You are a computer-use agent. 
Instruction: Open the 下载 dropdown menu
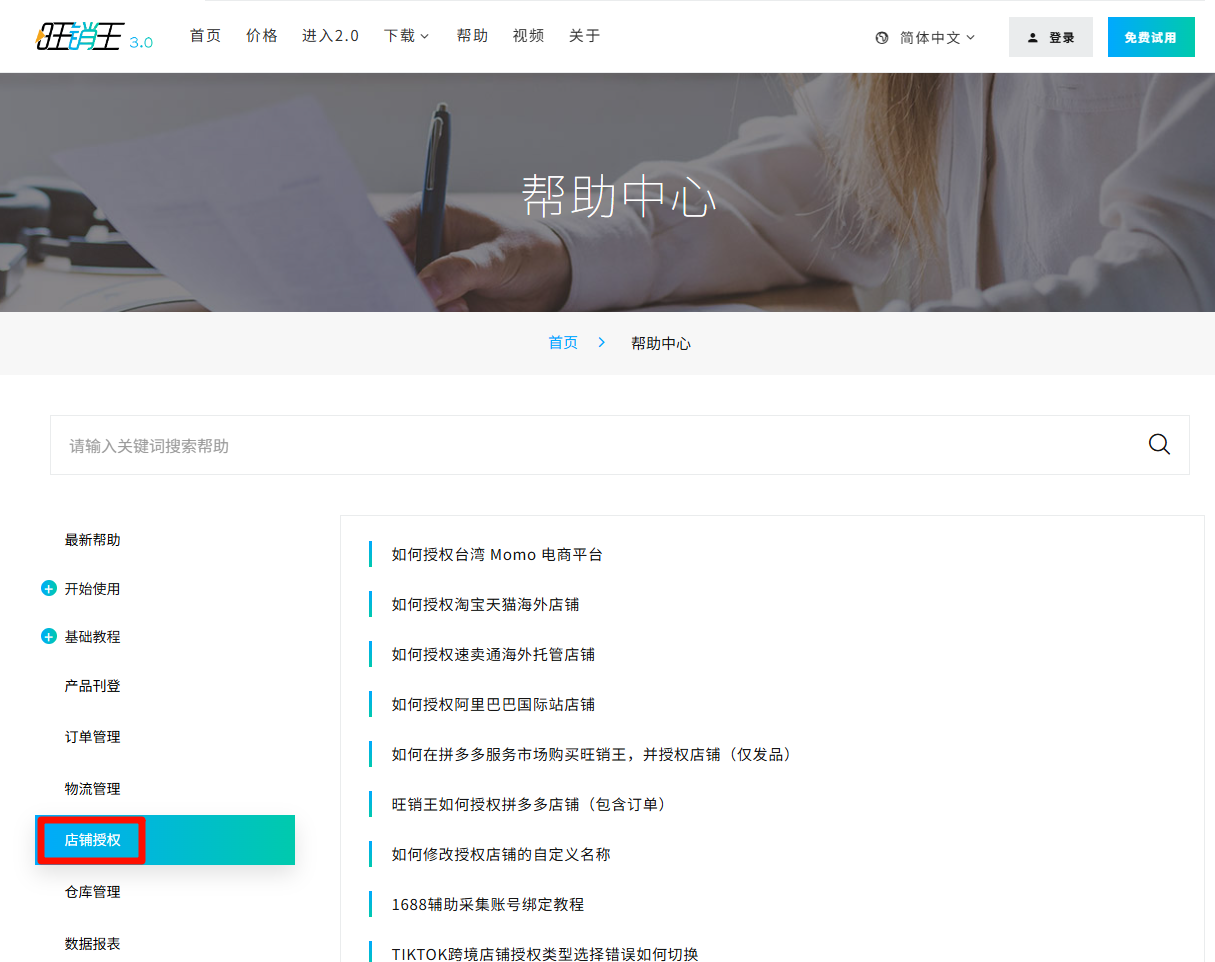click(x=406, y=36)
